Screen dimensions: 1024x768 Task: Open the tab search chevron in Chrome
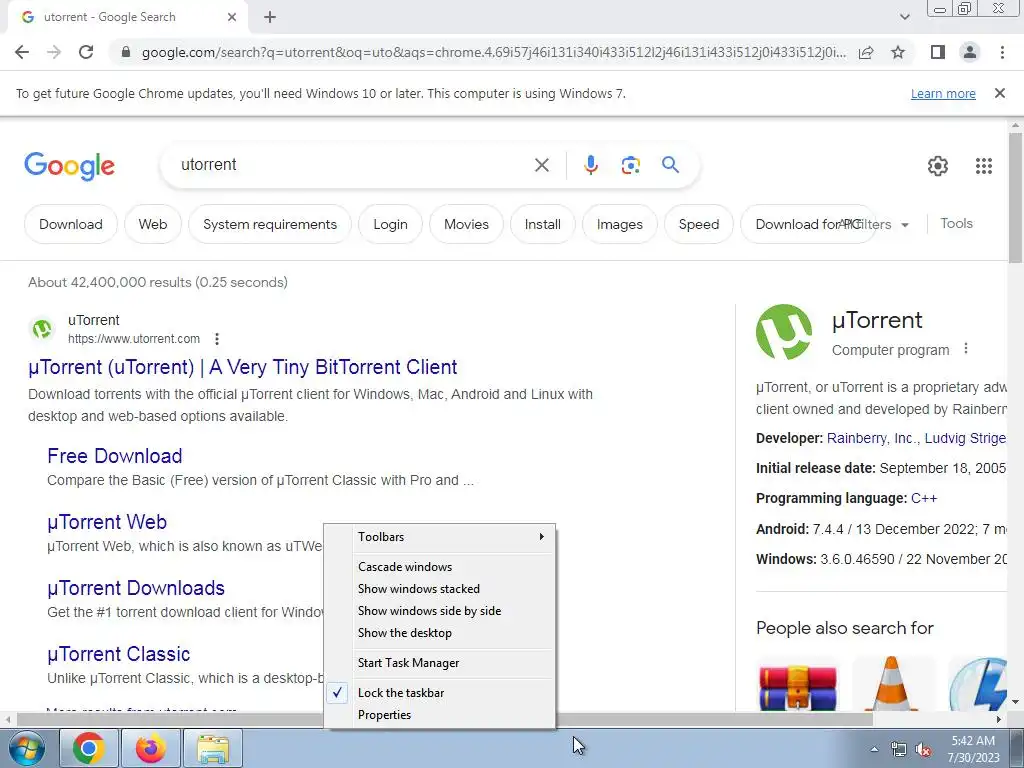click(x=904, y=17)
